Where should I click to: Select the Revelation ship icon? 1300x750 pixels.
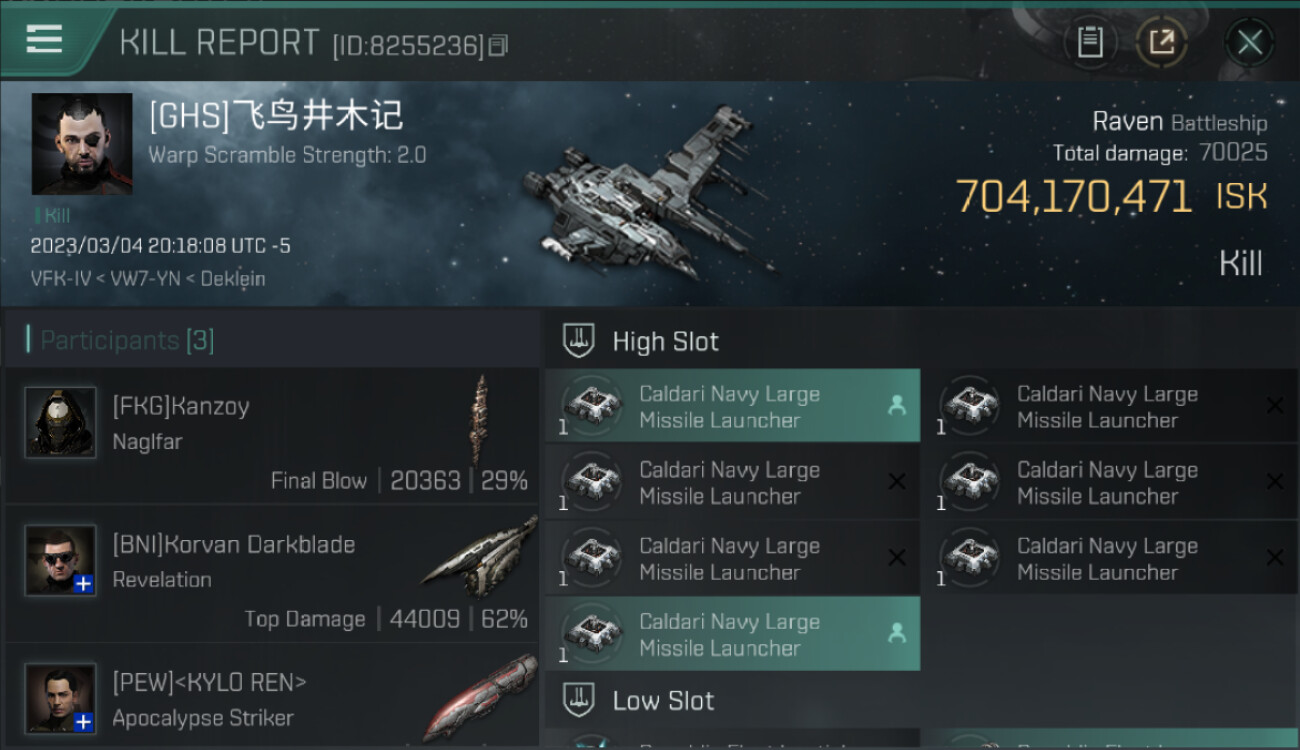coord(480,557)
